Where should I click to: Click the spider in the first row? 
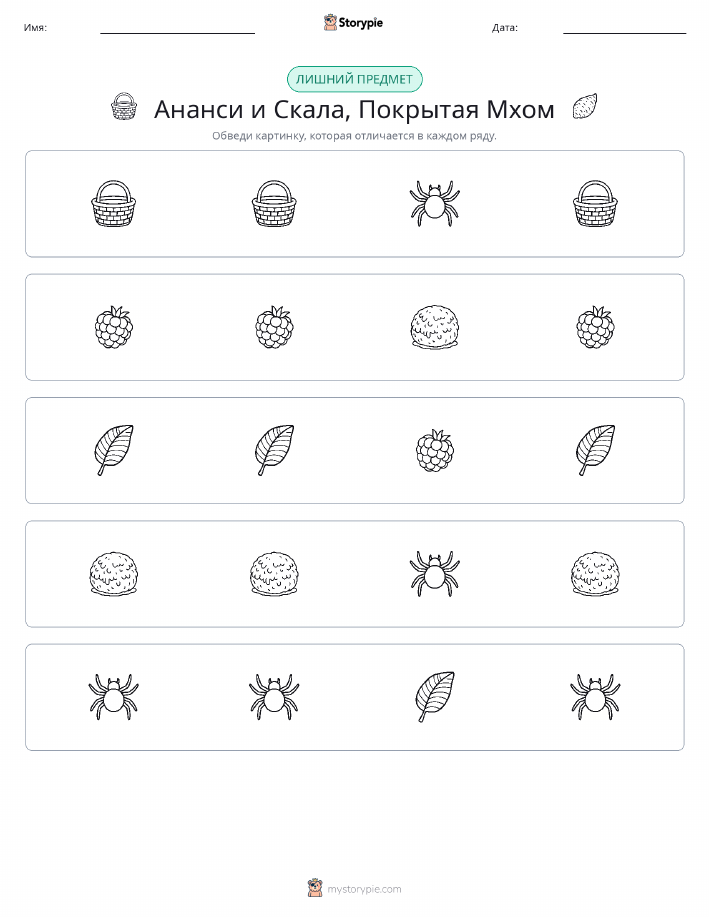435,204
